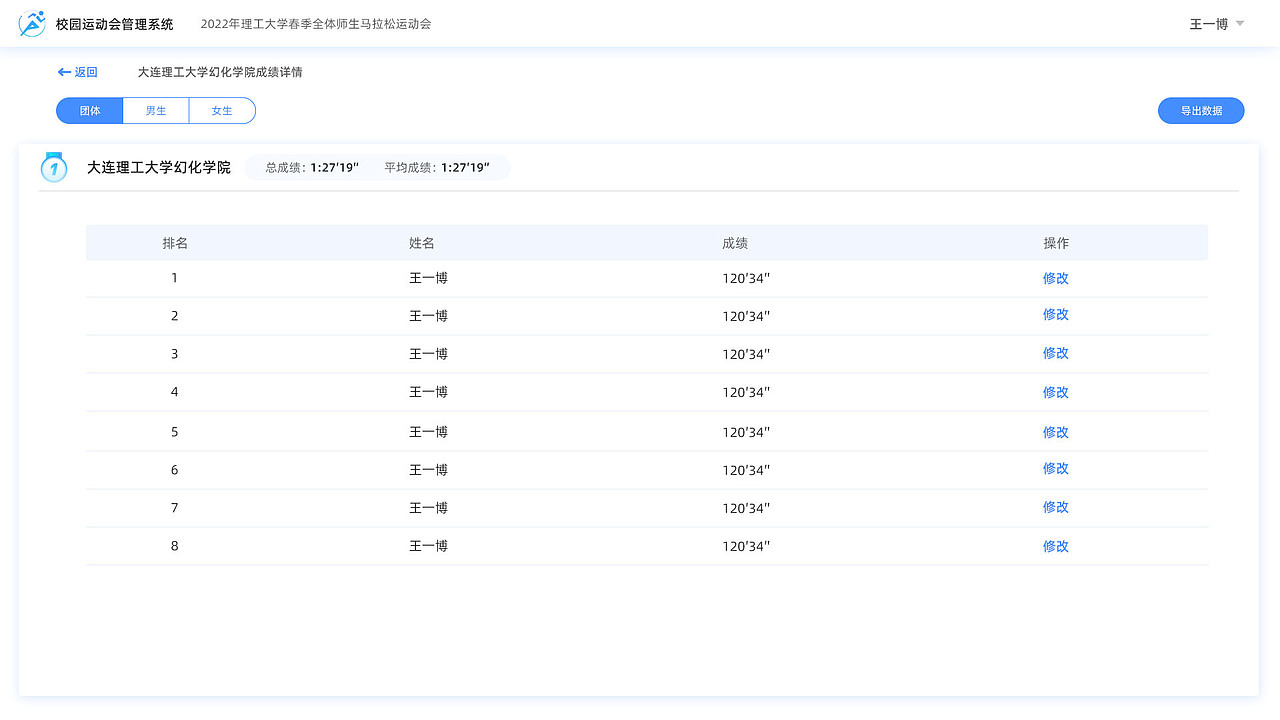Click the 总成绩 1:27'19" score label
1280x720 pixels.
pos(311,167)
